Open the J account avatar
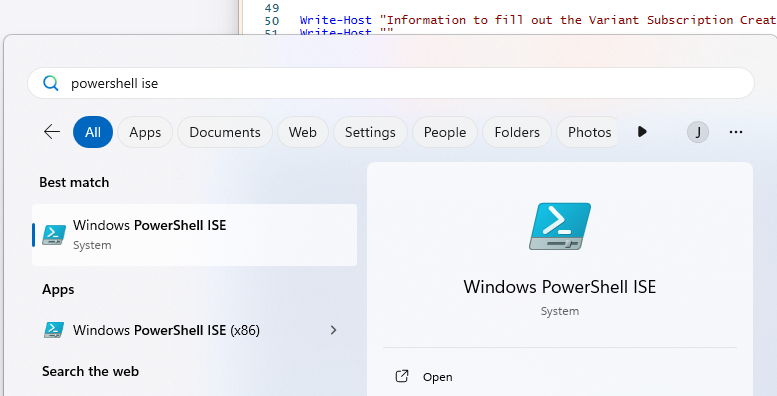Screen dimensions: 777x396 pos(698,132)
